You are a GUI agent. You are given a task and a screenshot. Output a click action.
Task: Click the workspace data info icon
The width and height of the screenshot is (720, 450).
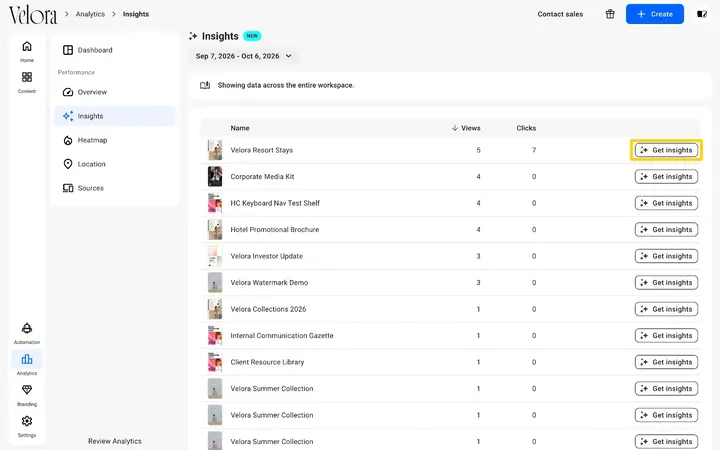point(205,85)
